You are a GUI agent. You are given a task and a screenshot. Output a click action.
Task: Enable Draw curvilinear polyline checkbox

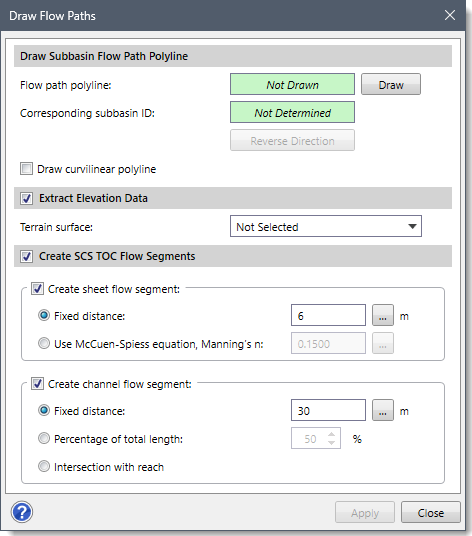[26, 169]
